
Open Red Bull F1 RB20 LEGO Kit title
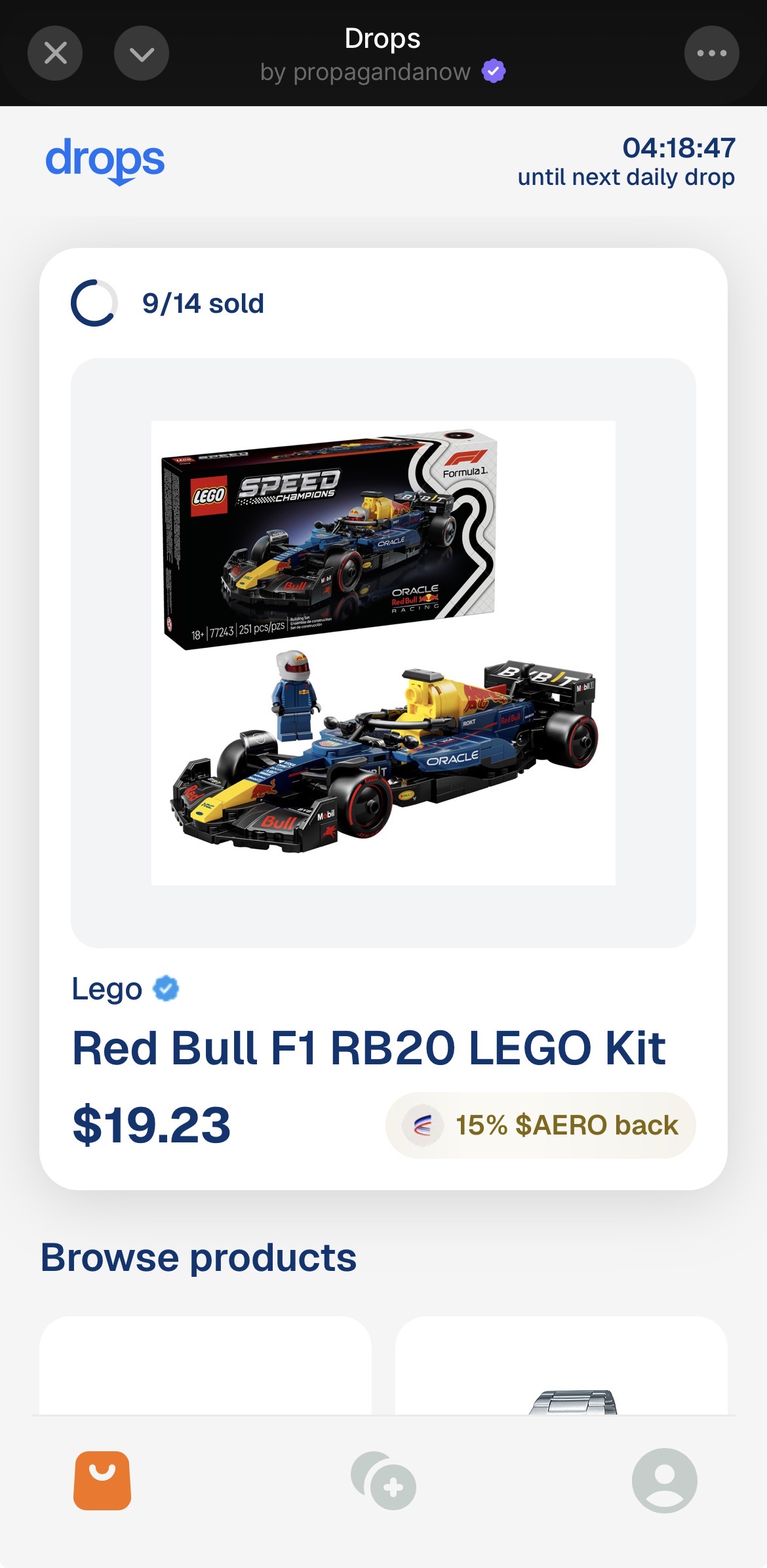tap(369, 1048)
